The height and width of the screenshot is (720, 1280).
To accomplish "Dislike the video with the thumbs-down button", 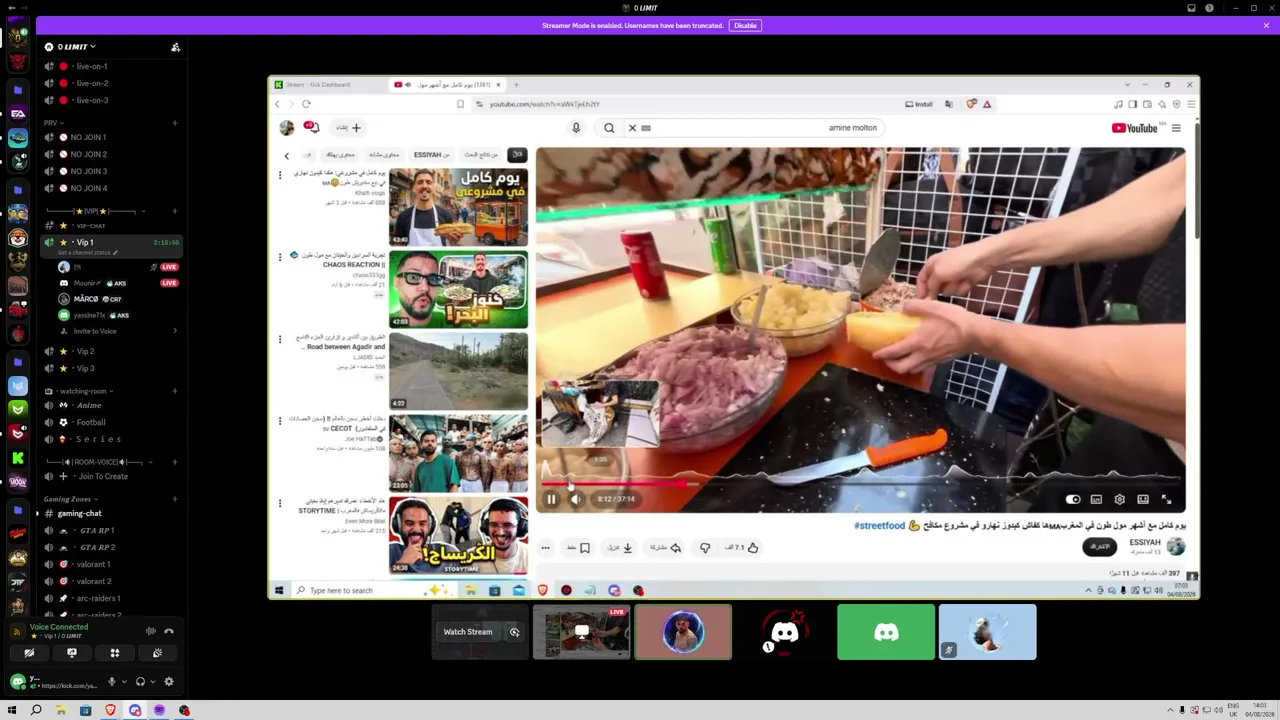I will pos(705,548).
